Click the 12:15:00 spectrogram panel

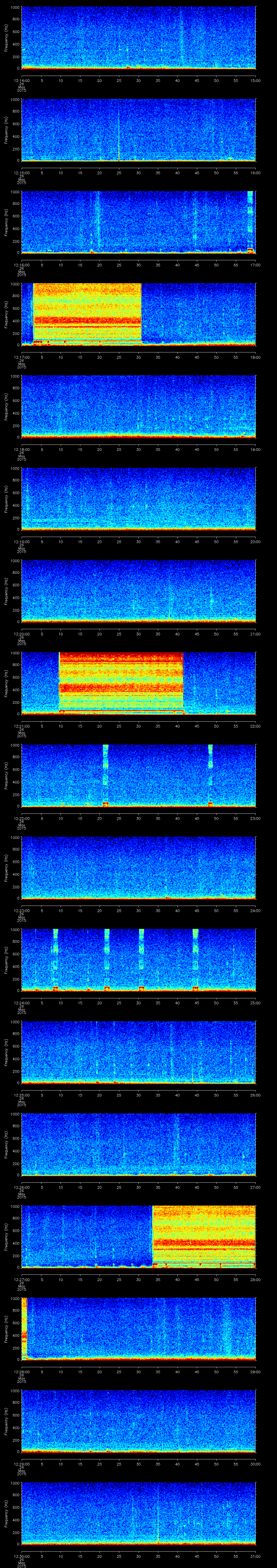point(139,130)
